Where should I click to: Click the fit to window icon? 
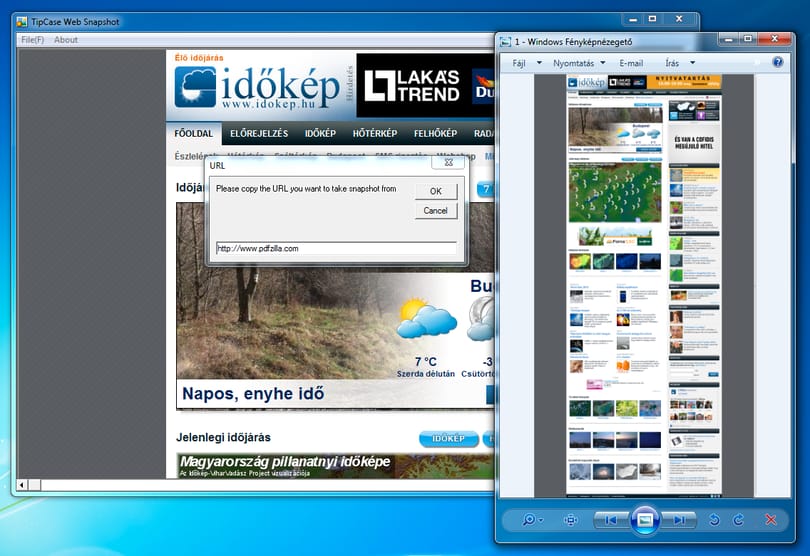point(570,520)
